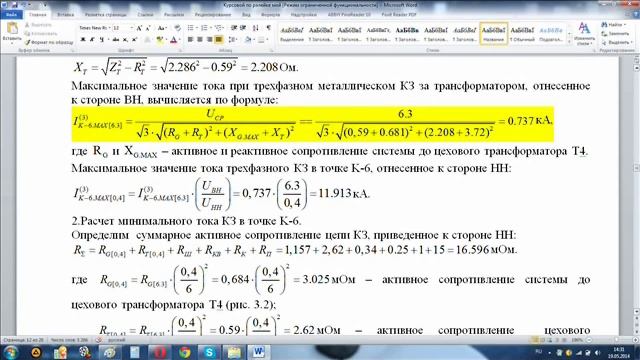Save document via quick access icon
640x360 pixels.
pos(14,5)
